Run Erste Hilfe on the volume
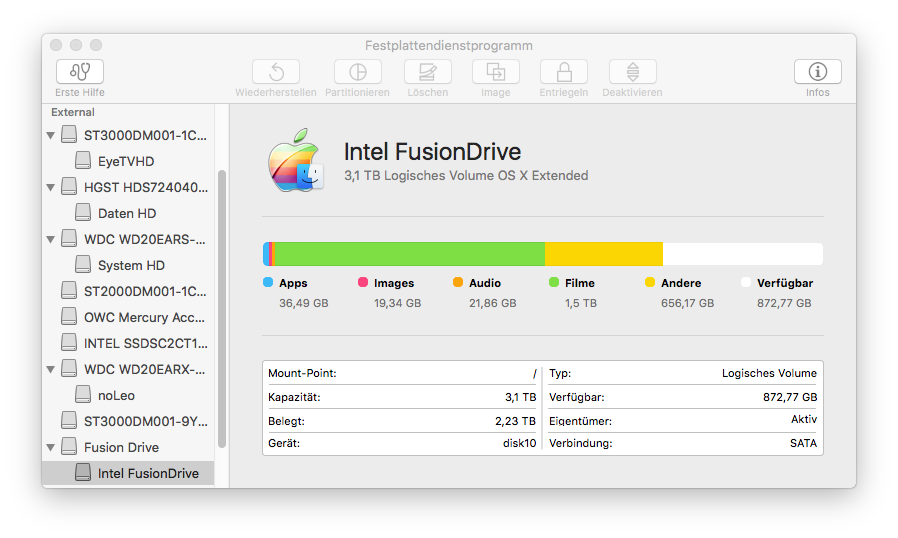This screenshot has width=898, height=538. point(80,72)
